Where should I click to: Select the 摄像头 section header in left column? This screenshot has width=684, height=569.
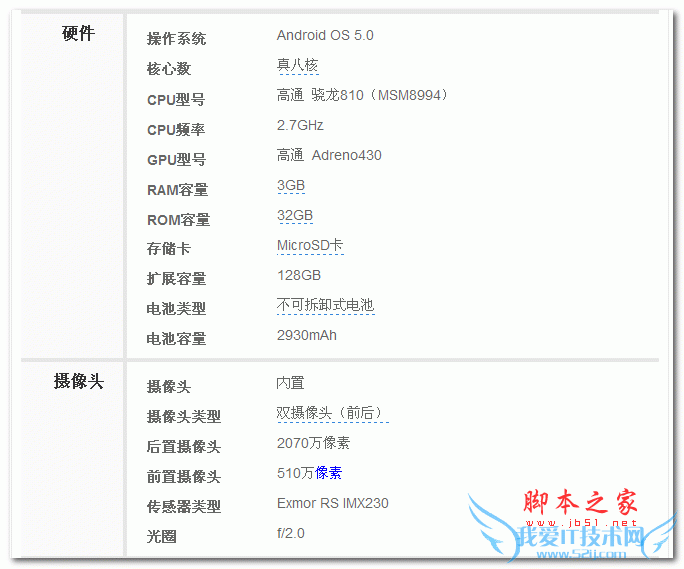pos(78,381)
